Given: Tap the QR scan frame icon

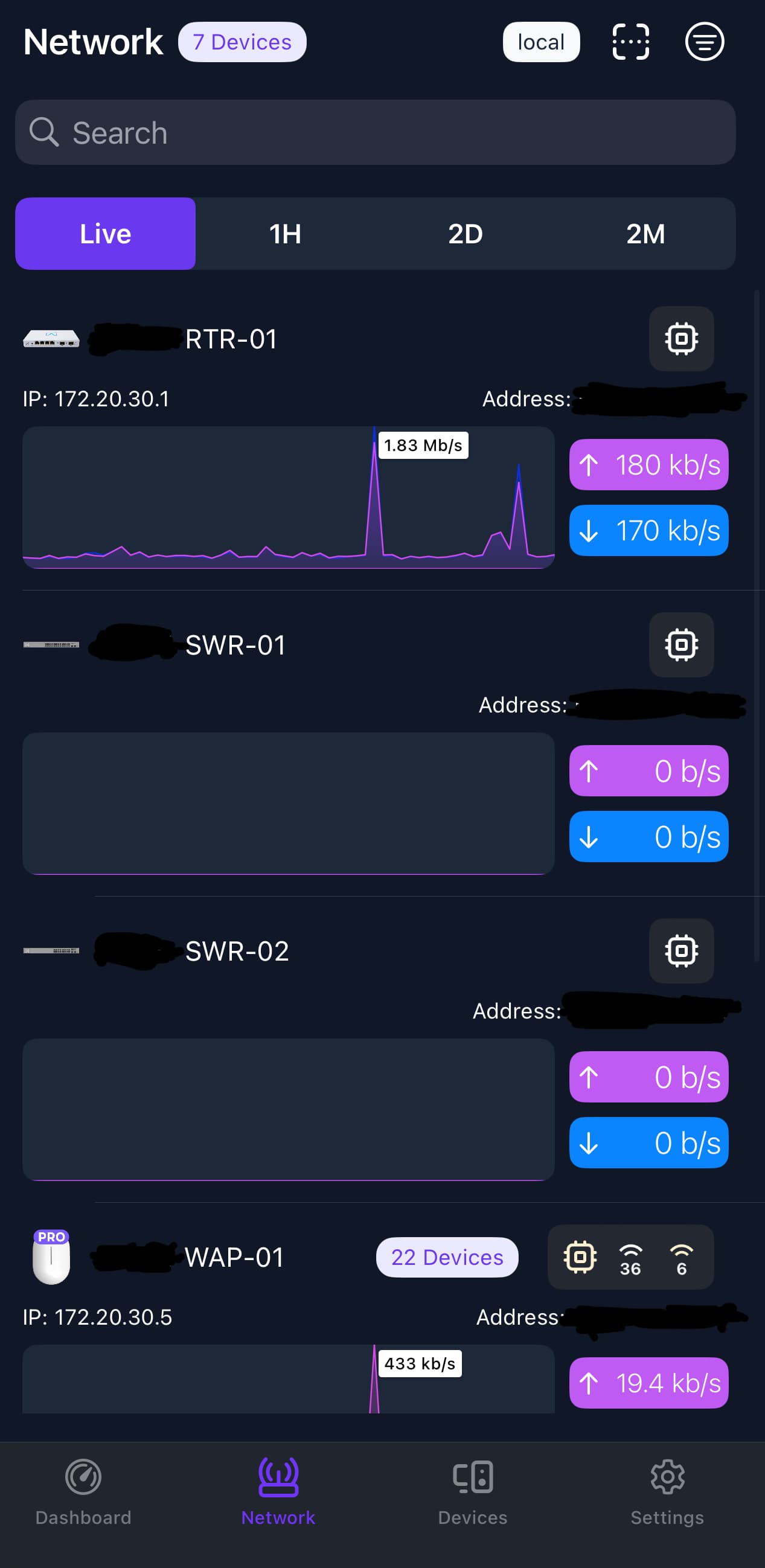Looking at the screenshot, I should tap(630, 42).
